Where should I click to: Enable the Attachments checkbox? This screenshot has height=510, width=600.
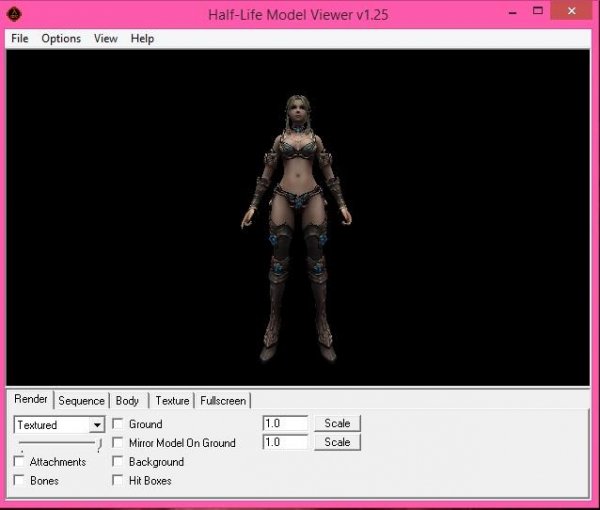tap(19, 461)
